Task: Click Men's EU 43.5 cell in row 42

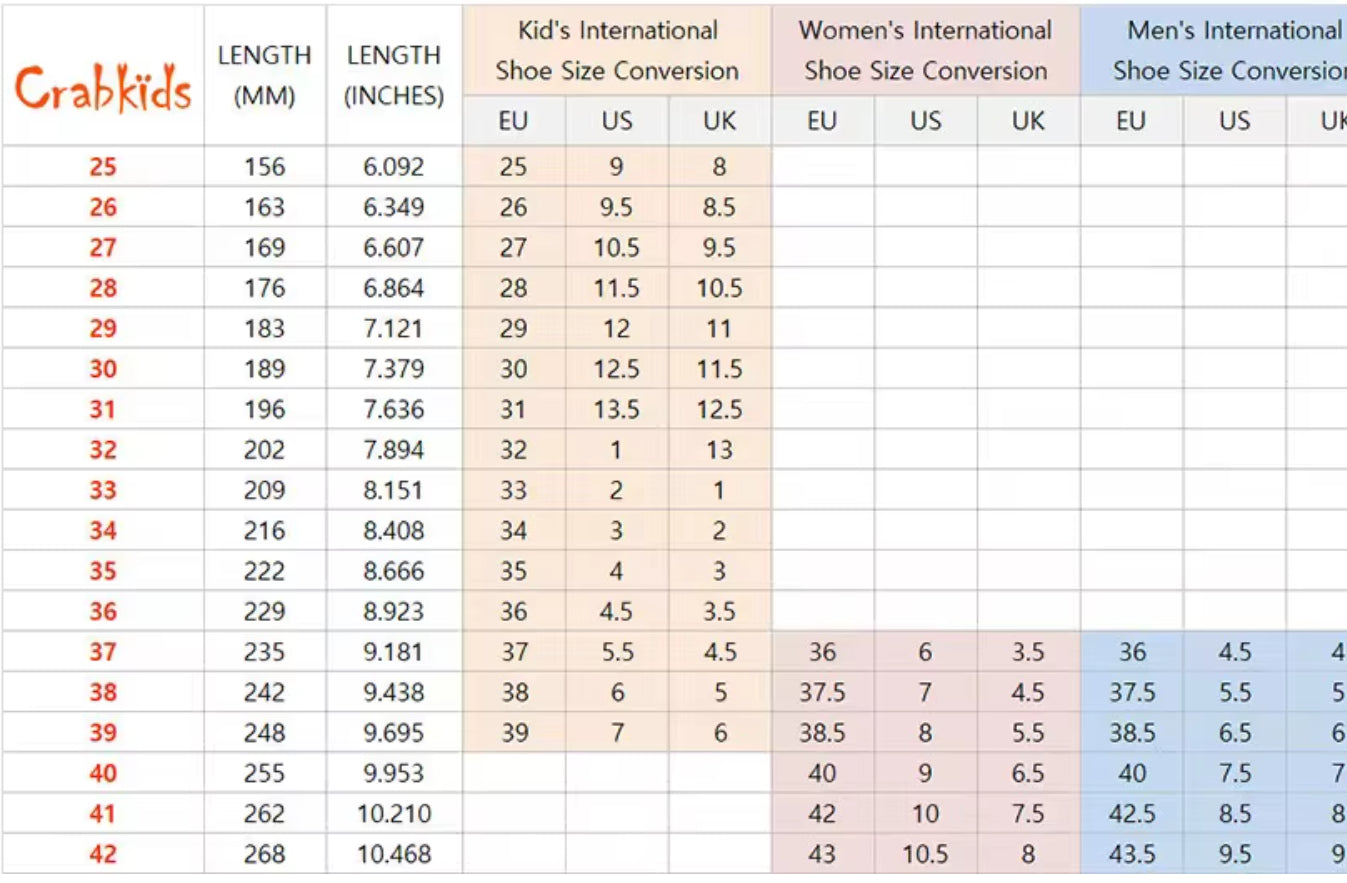Action: [1131, 854]
